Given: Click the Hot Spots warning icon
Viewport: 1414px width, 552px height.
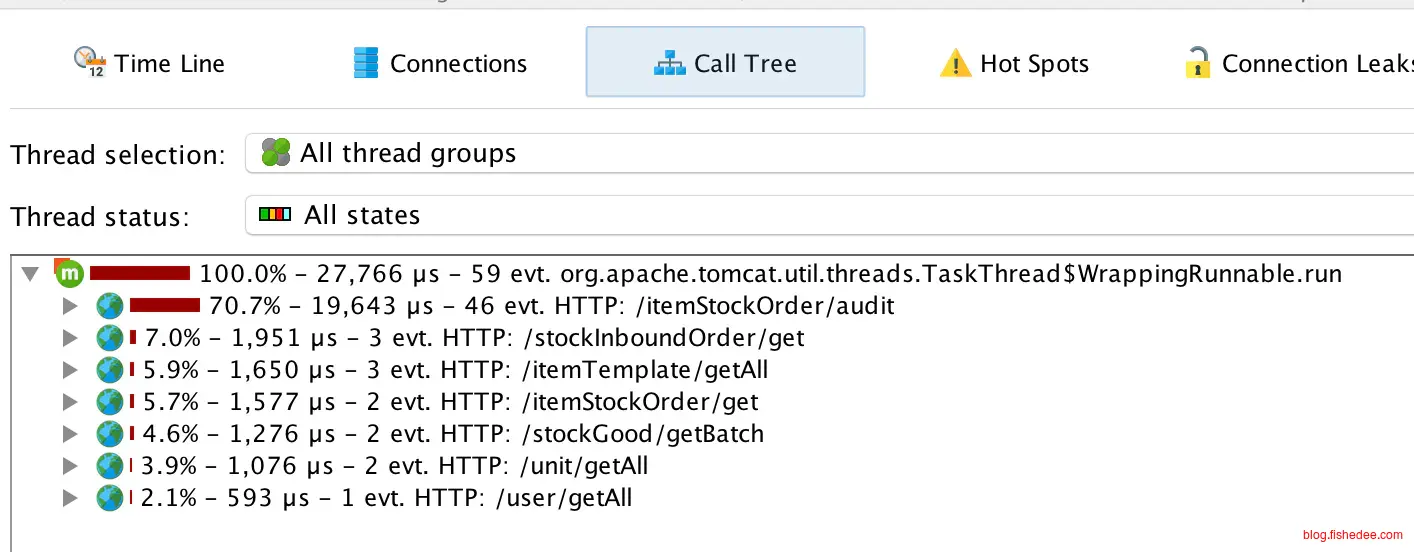Looking at the screenshot, I should click(956, 64).
